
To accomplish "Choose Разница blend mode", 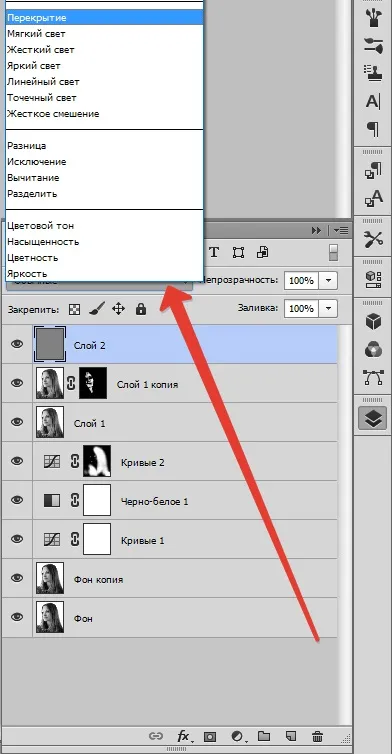I will [x=105, y=146].
